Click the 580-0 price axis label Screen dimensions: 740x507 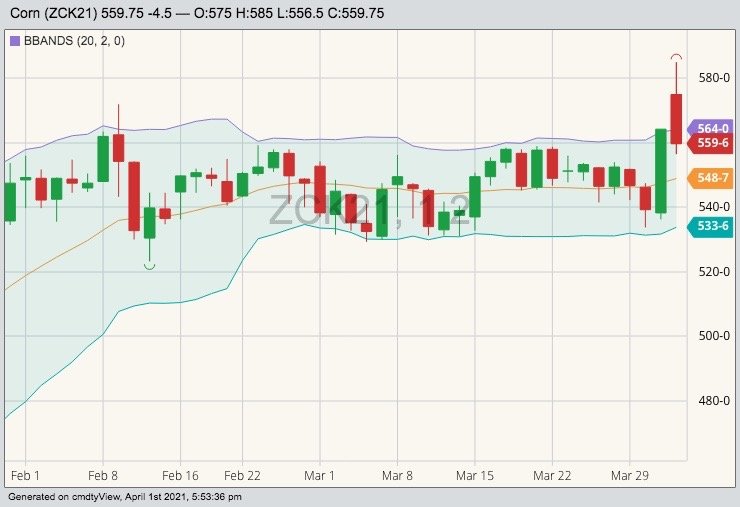pos(712,78)
